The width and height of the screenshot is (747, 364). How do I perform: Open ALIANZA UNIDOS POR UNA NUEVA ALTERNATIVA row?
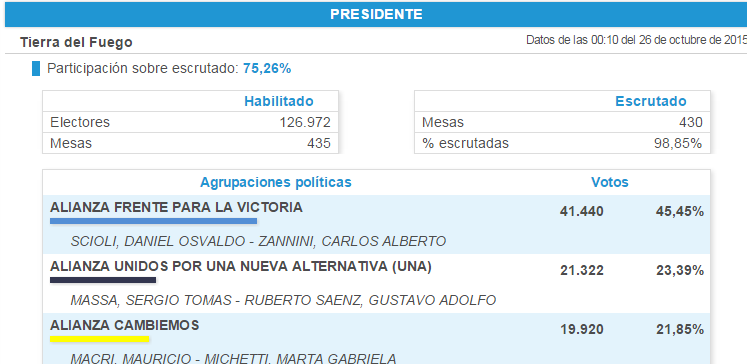(x=376, y=283)
